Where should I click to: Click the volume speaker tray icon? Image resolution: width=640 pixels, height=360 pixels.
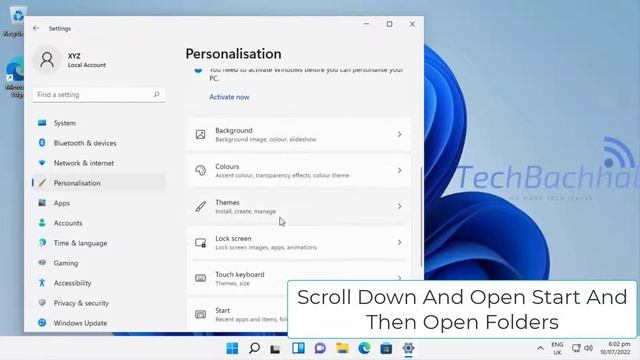click(588, 348)
